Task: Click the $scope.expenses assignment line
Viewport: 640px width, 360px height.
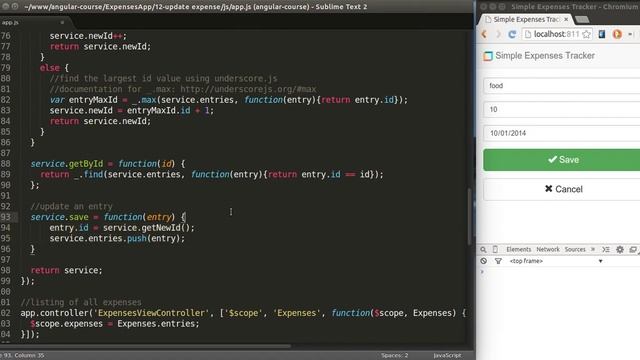Action: 115,324
